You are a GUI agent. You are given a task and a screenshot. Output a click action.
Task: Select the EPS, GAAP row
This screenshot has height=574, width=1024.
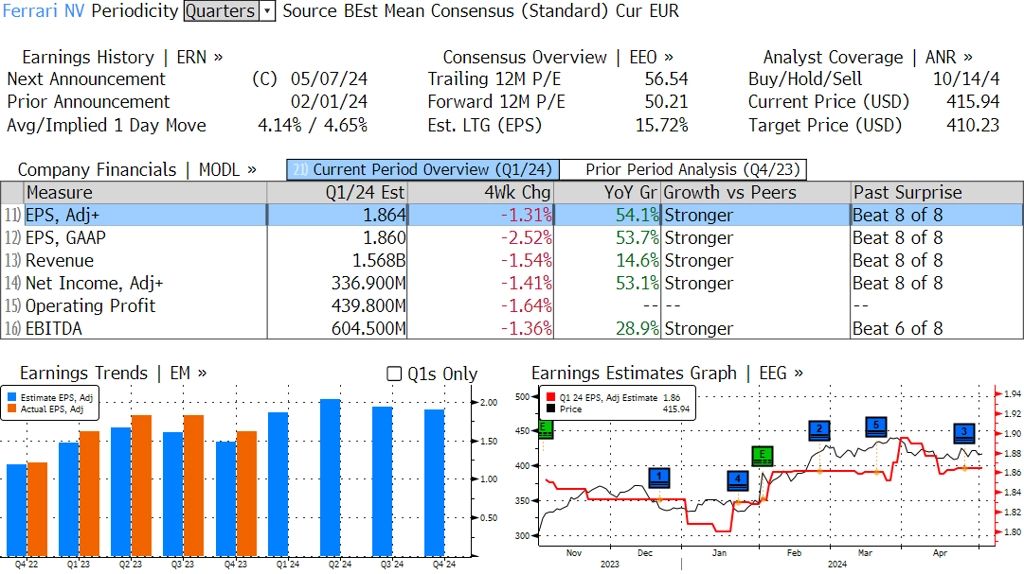pyautogui.click(x=511, y=238)
